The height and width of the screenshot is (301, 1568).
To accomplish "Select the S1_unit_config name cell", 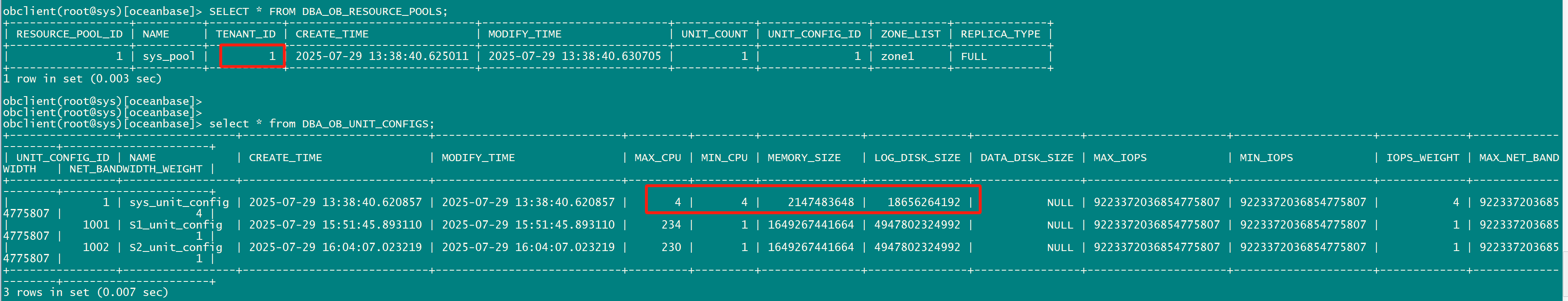I will coord(176,225).
